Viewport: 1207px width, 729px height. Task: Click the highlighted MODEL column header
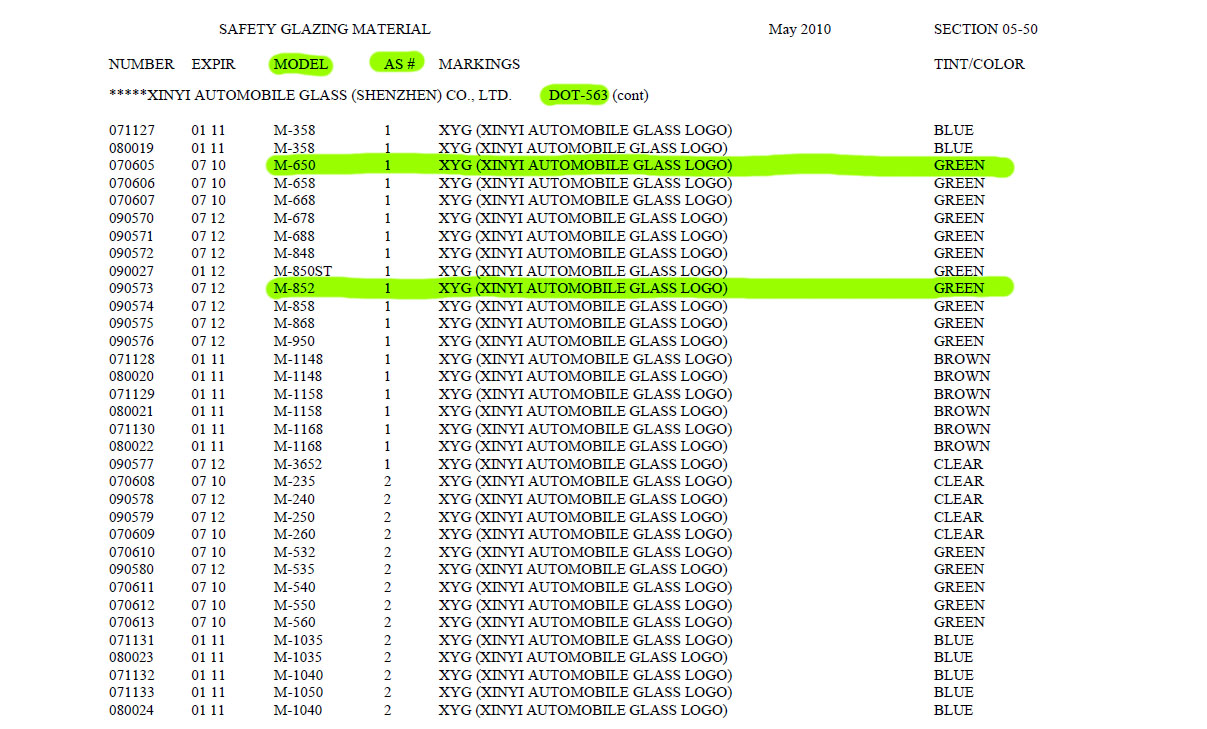[300, 64]
